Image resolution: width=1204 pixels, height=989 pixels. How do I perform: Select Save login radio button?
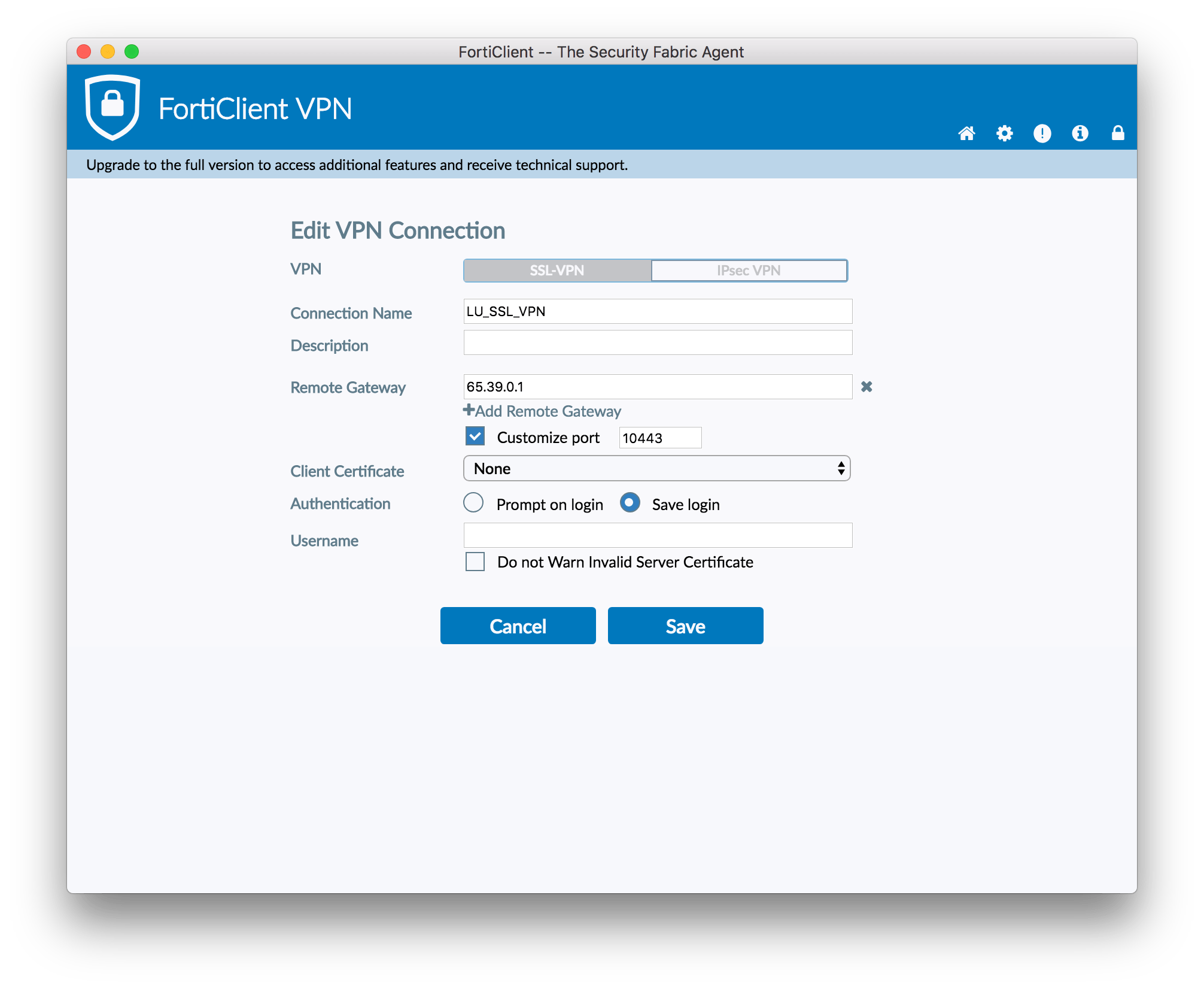pos(630,503)
